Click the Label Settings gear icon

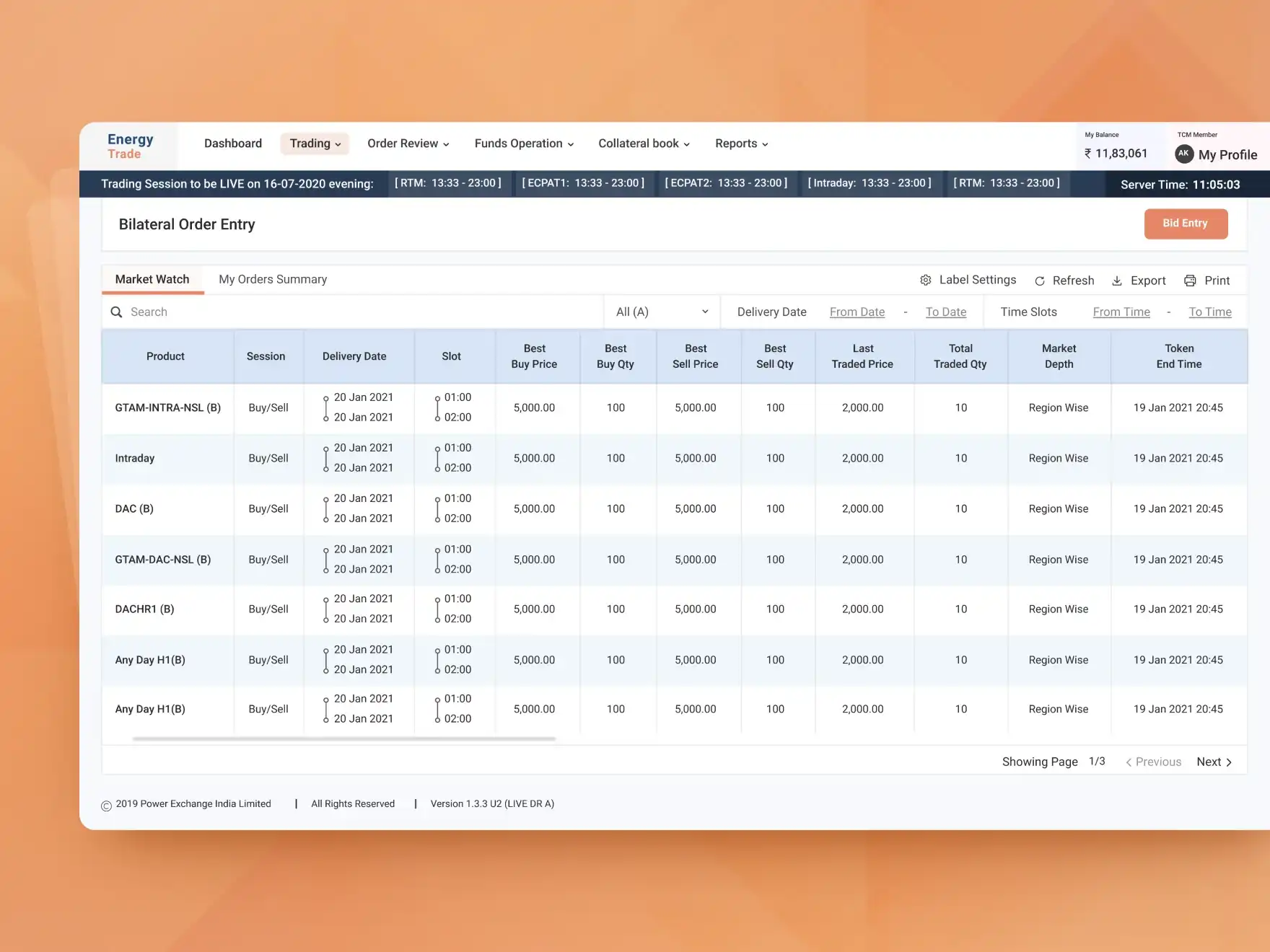[926, 281]
